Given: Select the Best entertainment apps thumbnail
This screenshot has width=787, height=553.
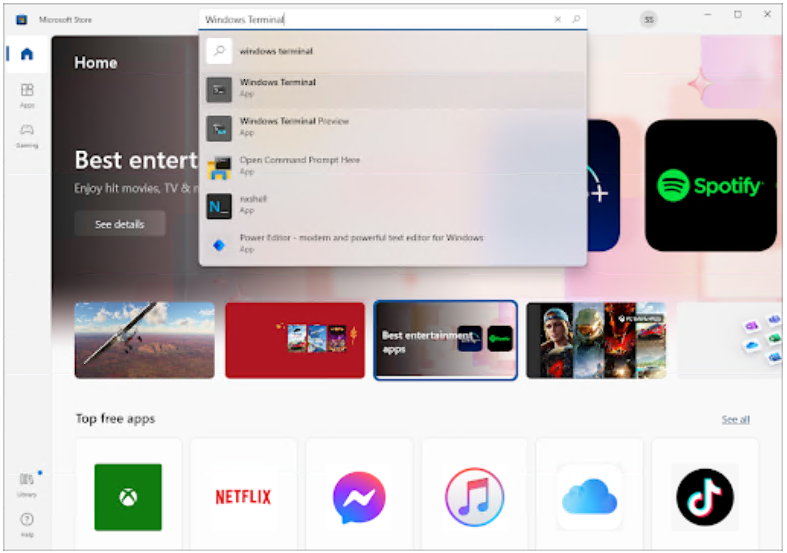Looking at the screenshot, I should coord(445,340).
